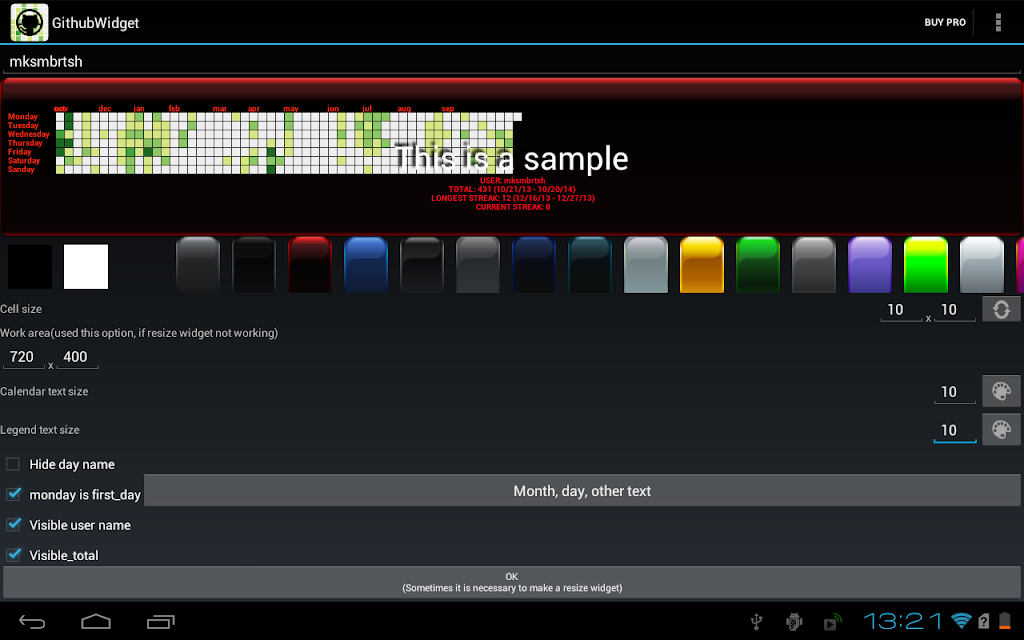1024x640 pixels.
Task: Click the Cell size label
Action: click(x=21, y=309)
